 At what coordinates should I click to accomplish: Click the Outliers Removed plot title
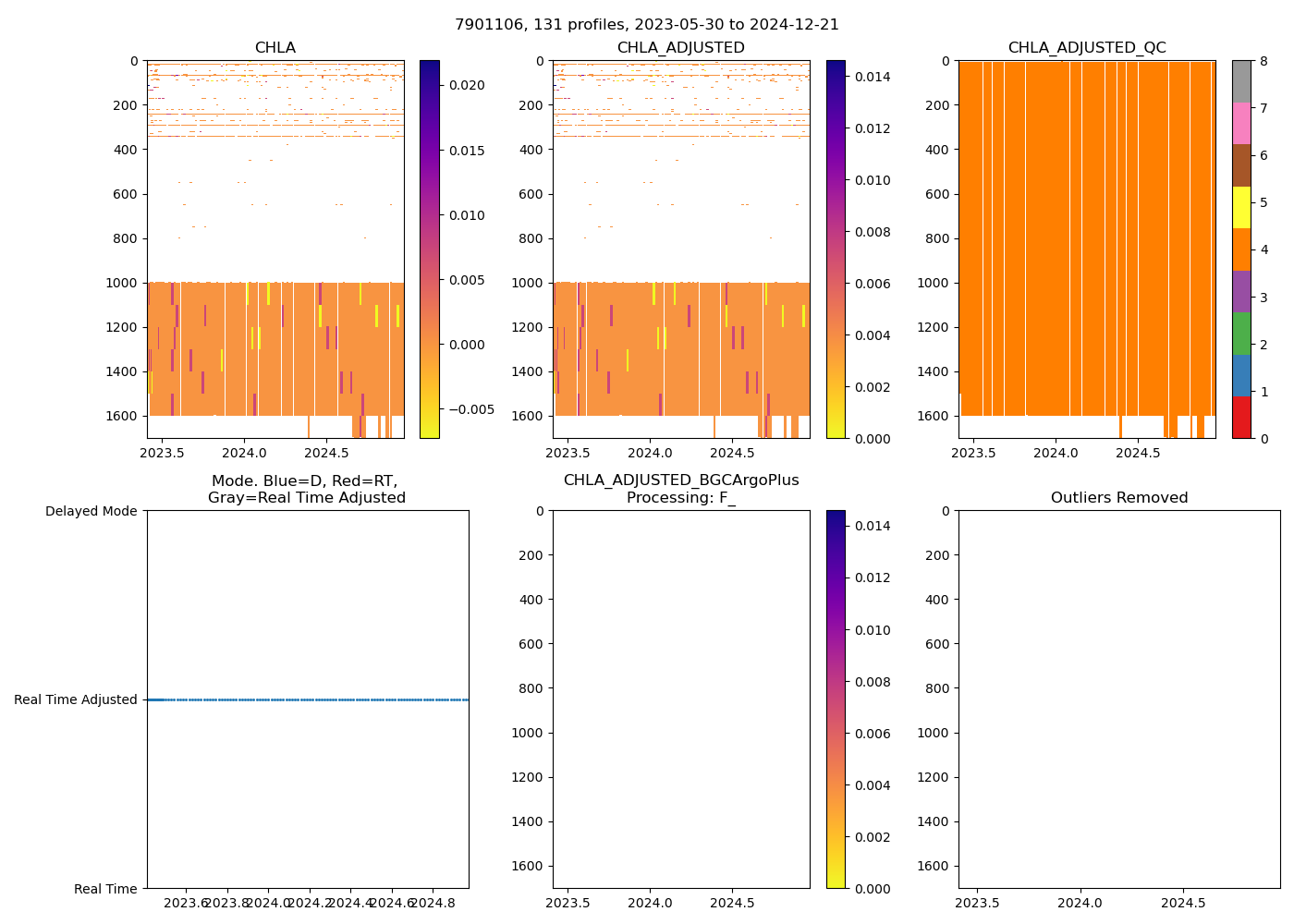tap(1119, 498)
